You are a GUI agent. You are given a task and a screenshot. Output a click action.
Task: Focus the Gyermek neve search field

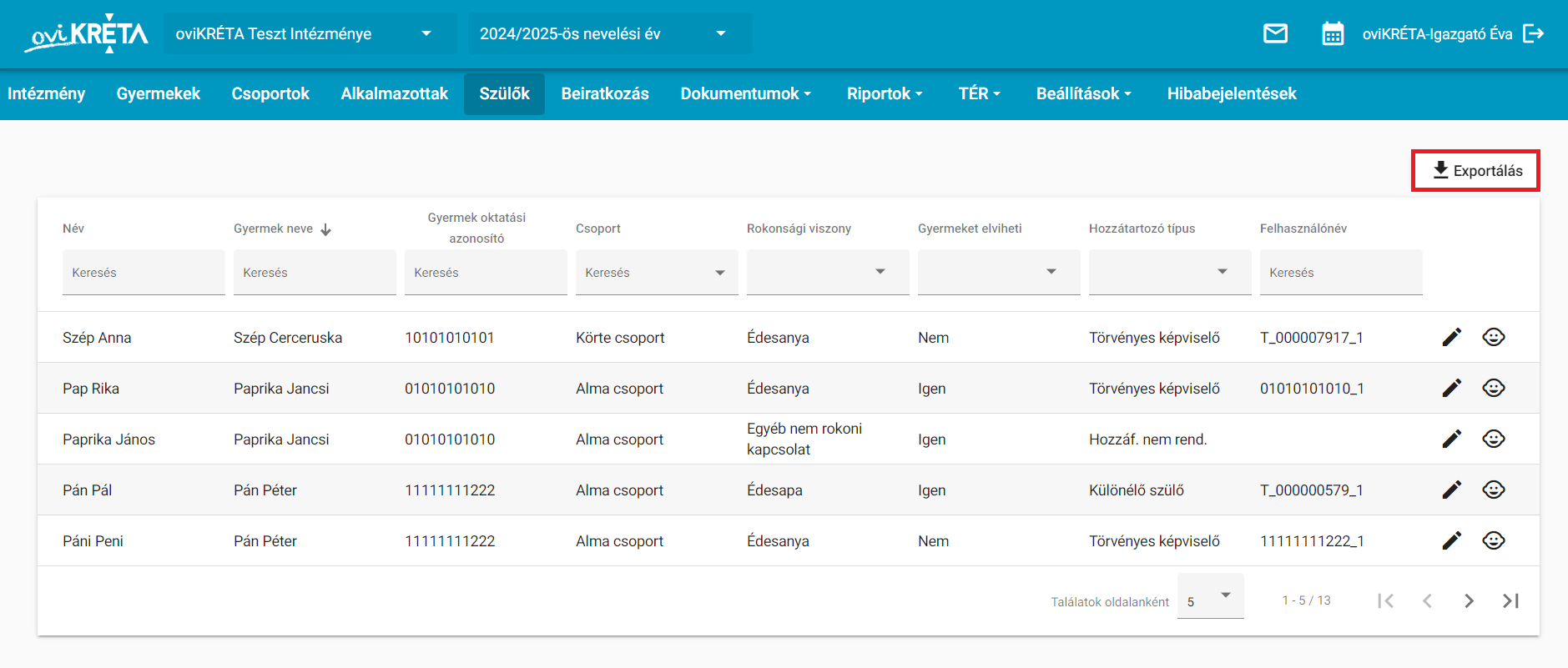[315, 273]
